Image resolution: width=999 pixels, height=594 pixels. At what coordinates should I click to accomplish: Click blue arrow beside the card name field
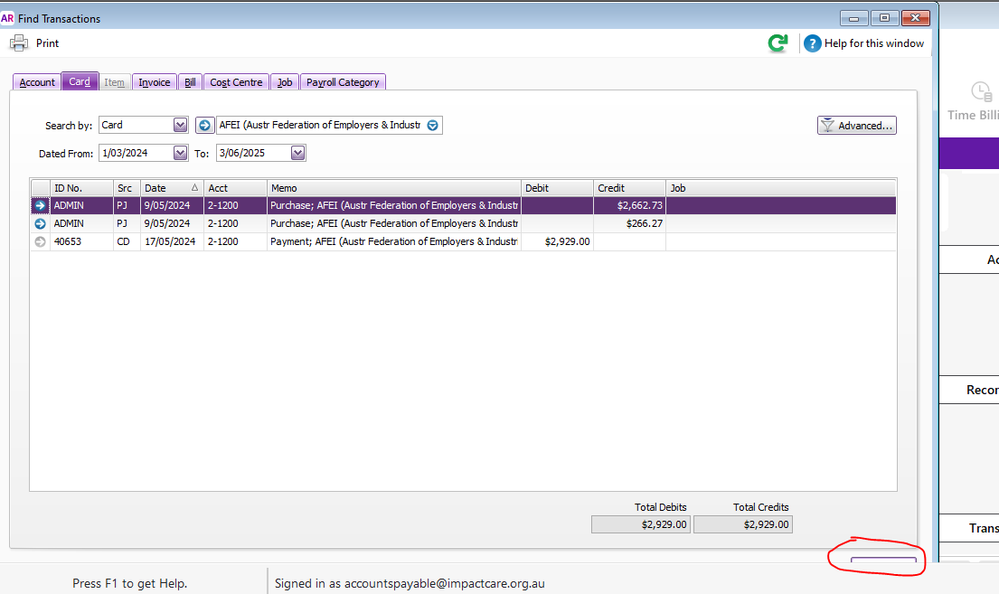(x=204, y=125)
